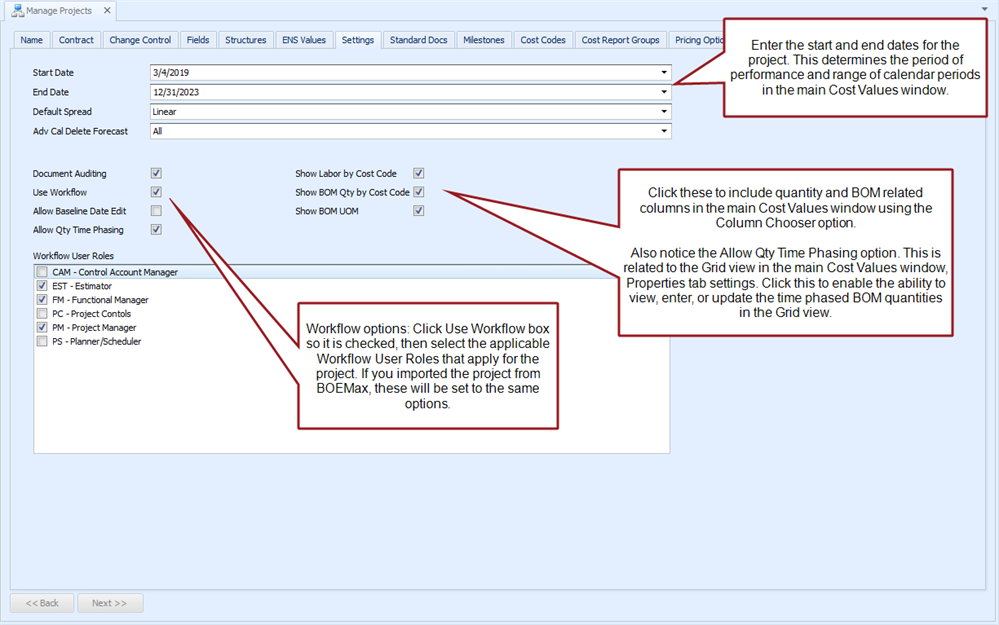Toggle the Document Auditing checkbox
Viewport: 999px width, 625px height.
(x=156, y=174)
